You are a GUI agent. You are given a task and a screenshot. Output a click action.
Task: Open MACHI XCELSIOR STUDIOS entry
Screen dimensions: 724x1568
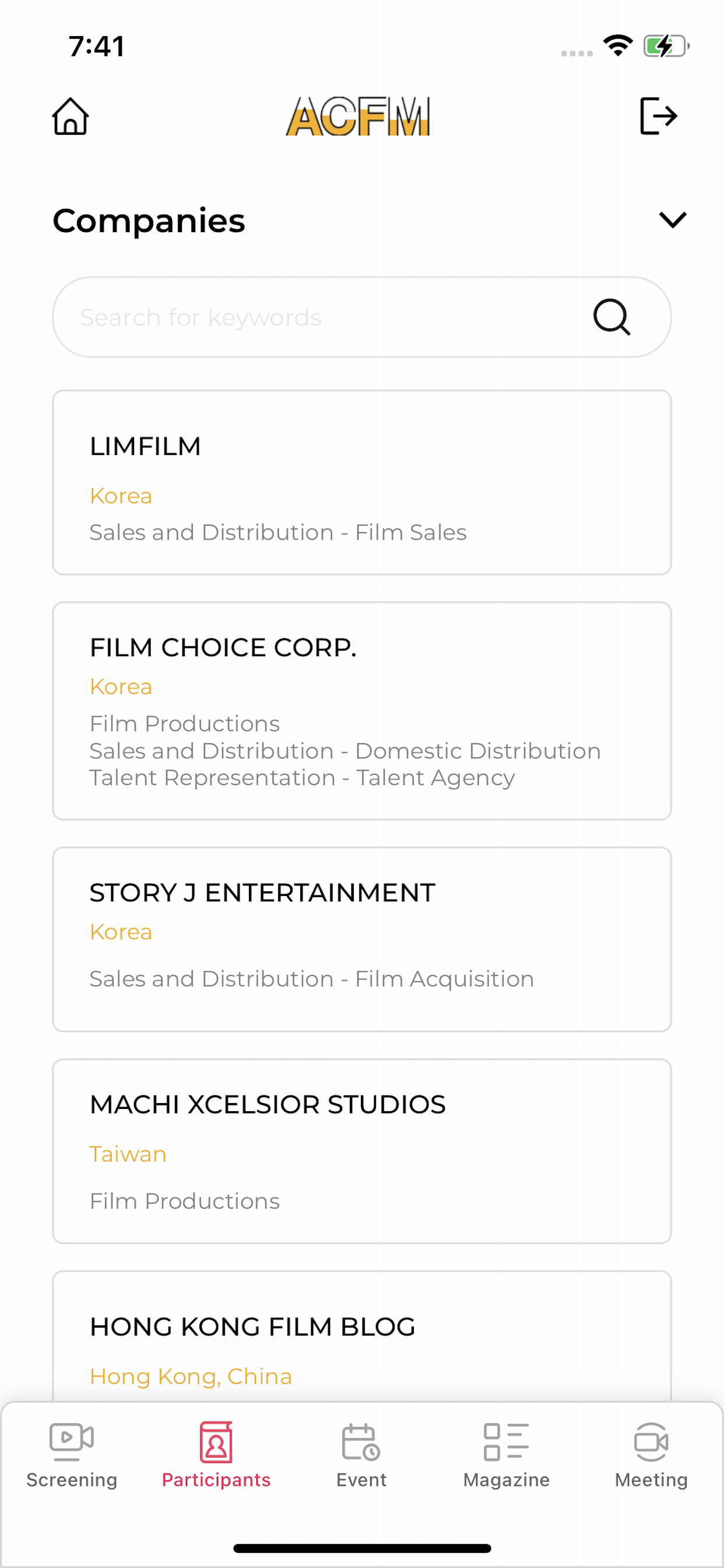(362, 1151)
